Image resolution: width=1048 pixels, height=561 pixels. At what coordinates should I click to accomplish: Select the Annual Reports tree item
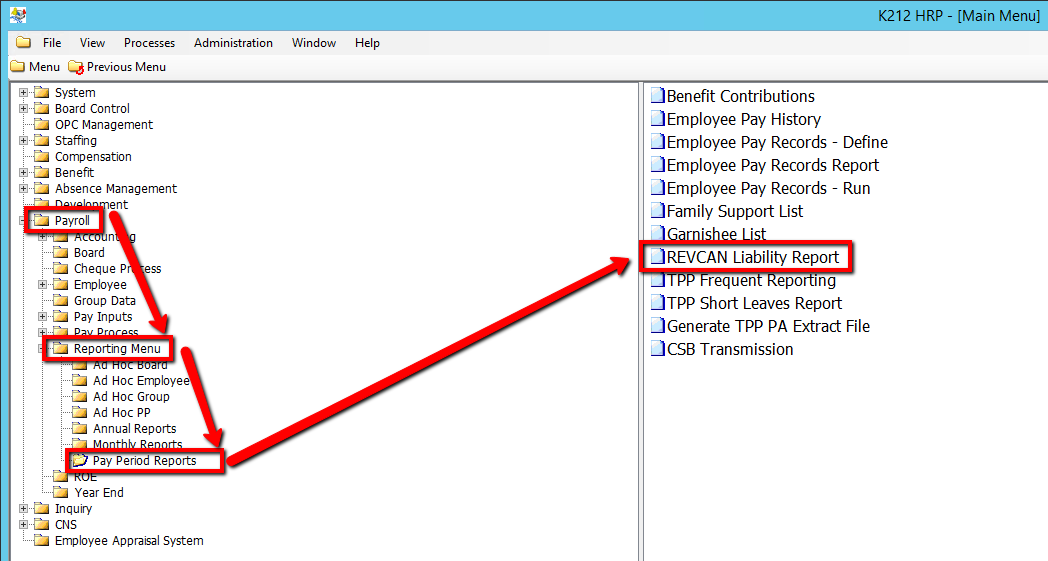(x=134, y=429)
